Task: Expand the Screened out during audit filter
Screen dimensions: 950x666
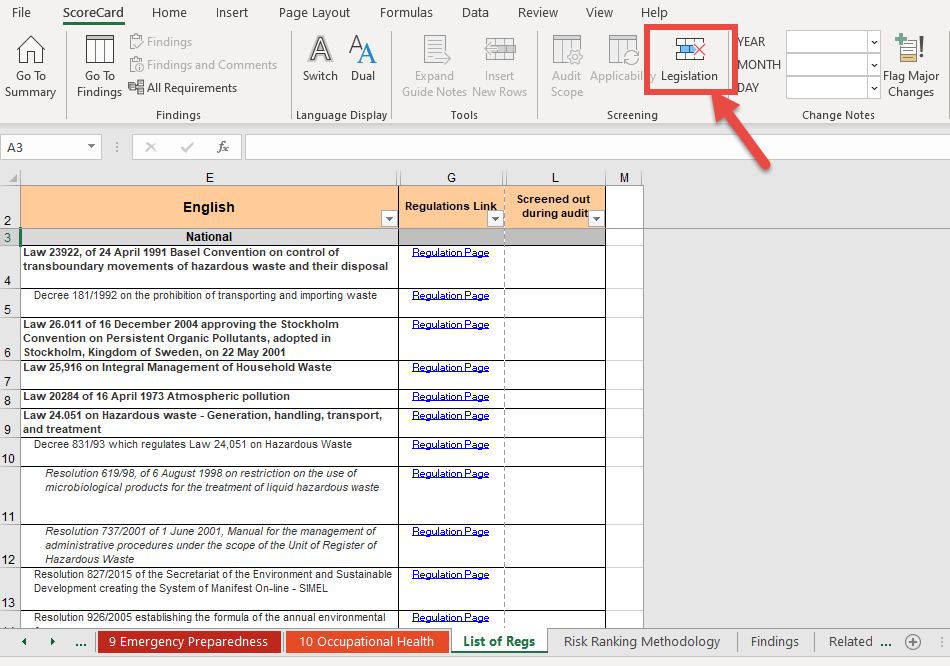Action: 597,219
